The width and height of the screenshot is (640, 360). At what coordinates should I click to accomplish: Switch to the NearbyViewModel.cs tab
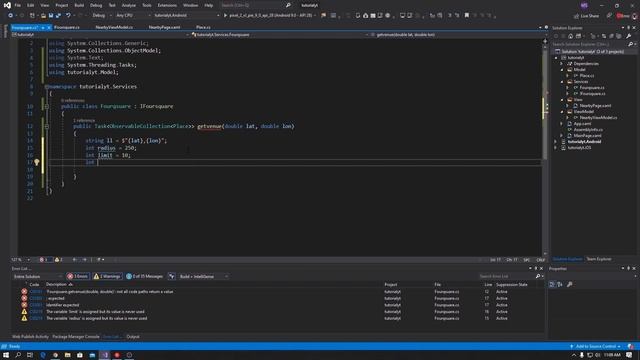[114, 27]
